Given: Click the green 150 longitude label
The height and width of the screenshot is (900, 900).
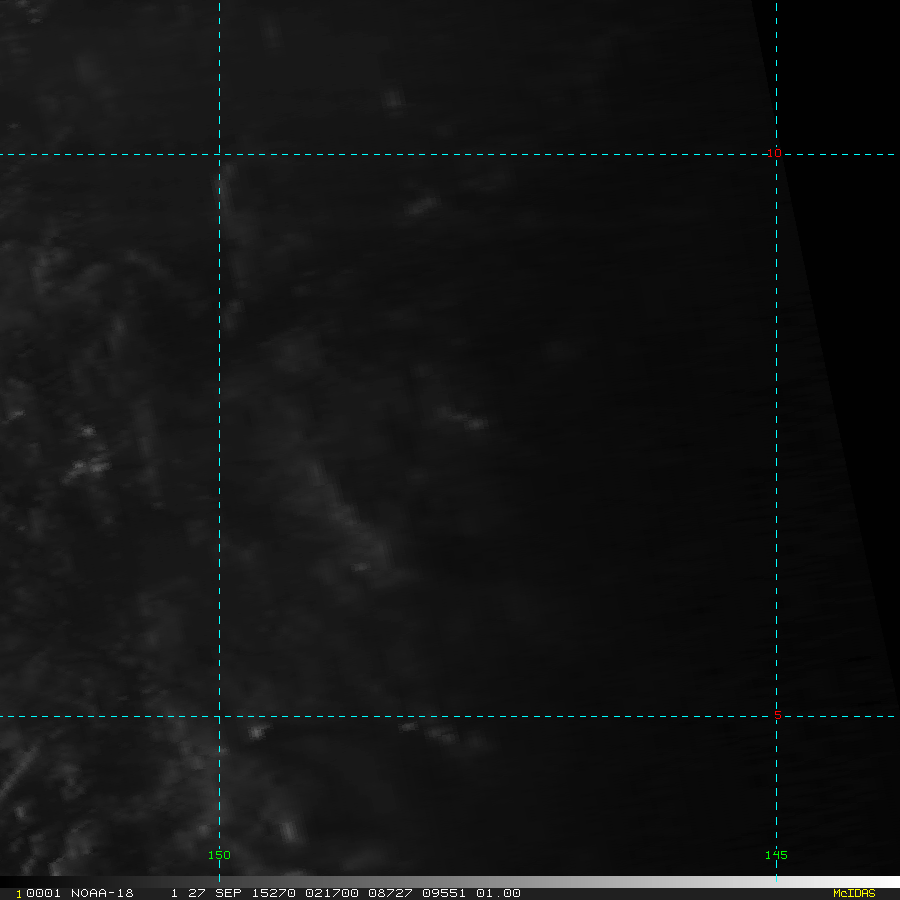Looking at the screenshot, I should pos(219,855).
